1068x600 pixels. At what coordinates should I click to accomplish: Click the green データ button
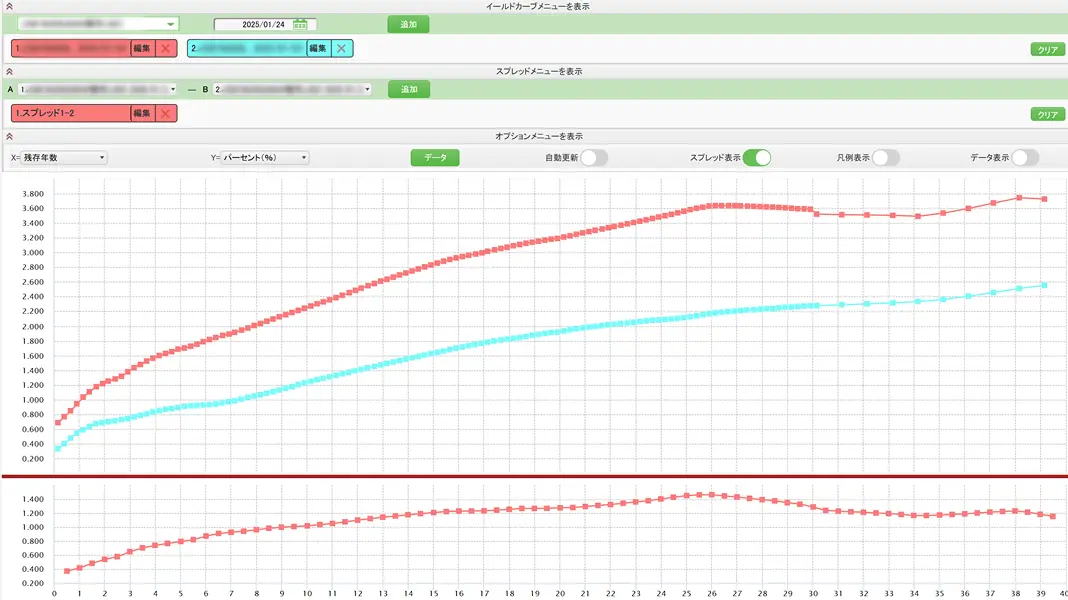pyautogui.click(x=435, y=157)
